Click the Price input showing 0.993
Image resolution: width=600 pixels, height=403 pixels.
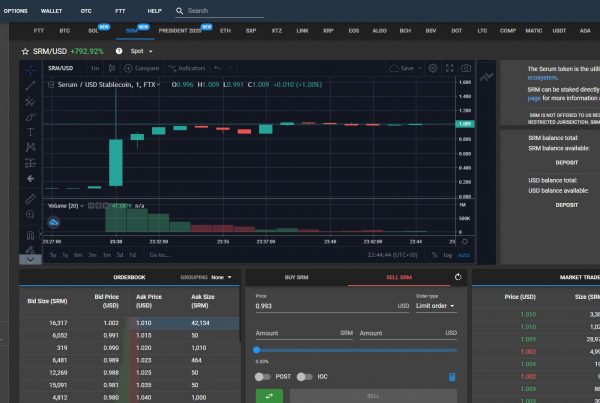click(x=332, y=306)
